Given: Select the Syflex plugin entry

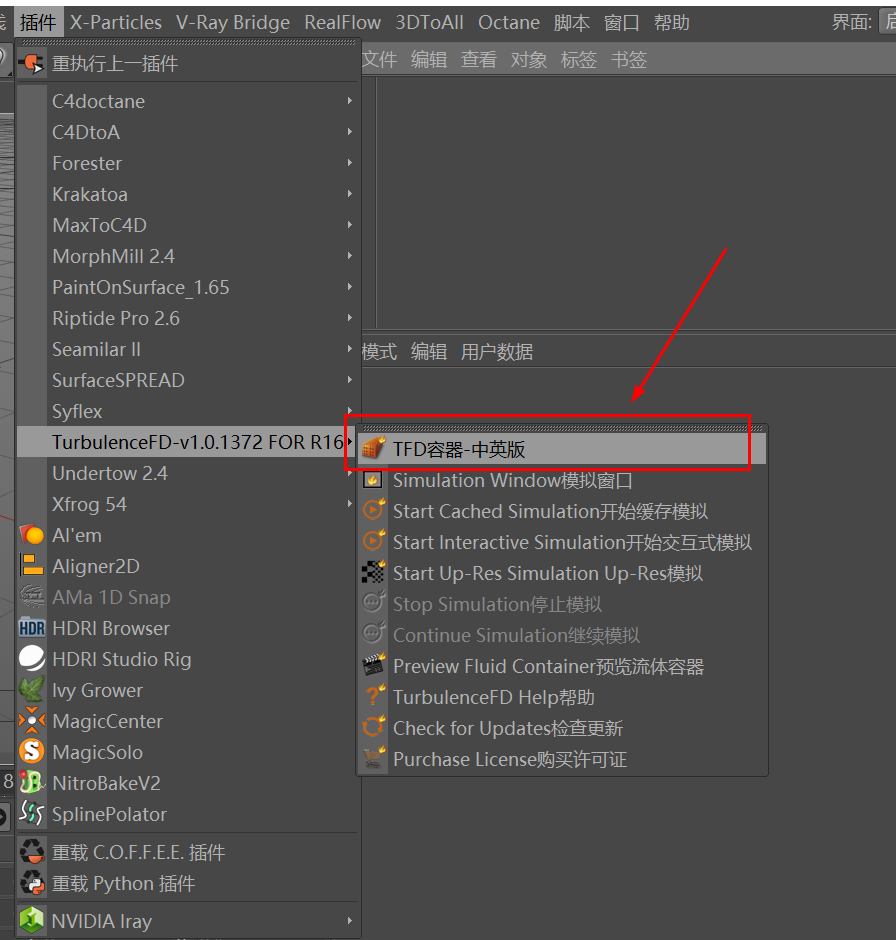Looking at the screenshot, I should [x=187, y=411].
